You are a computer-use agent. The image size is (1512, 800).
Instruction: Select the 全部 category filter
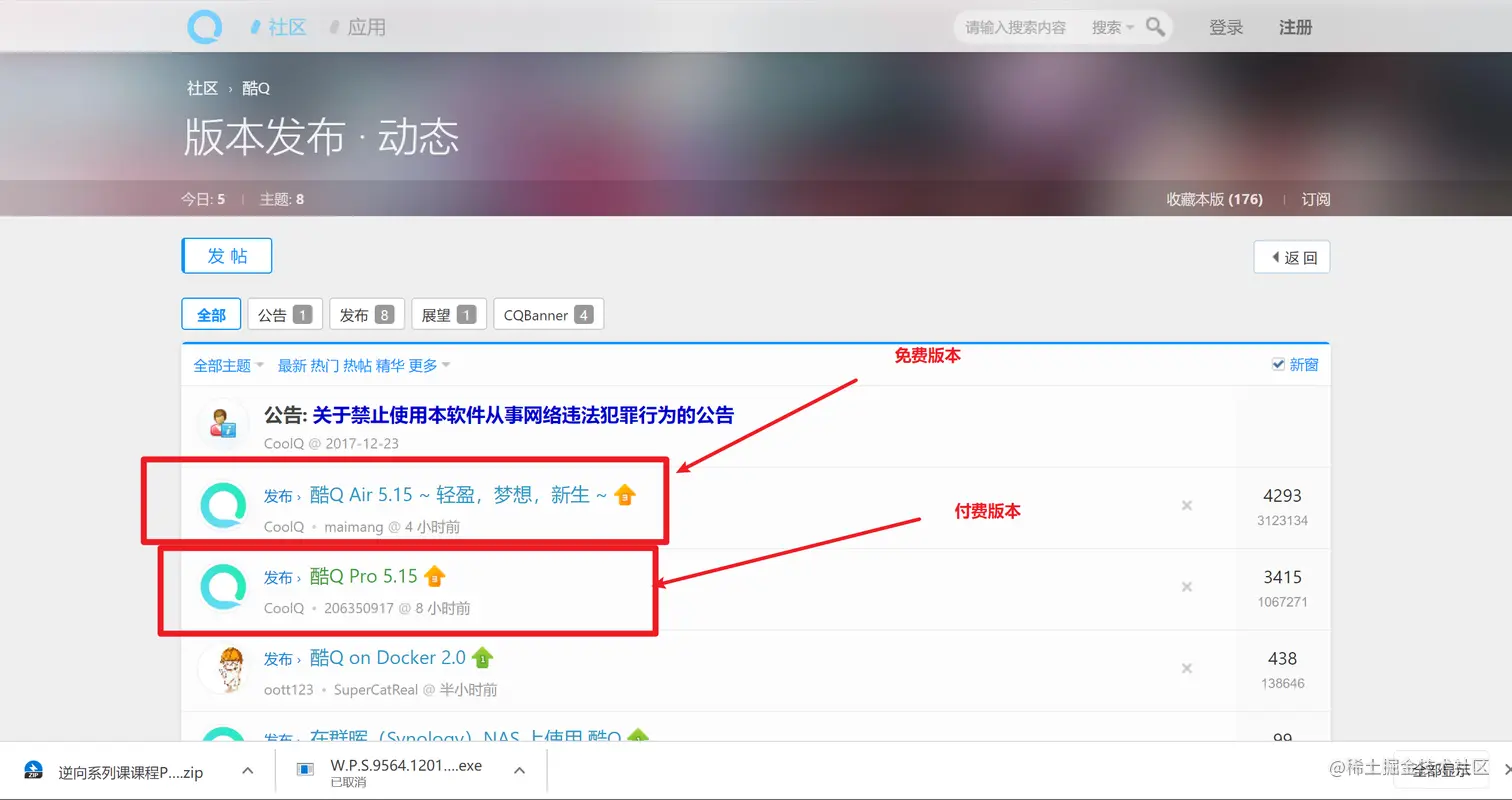(211, 314)
